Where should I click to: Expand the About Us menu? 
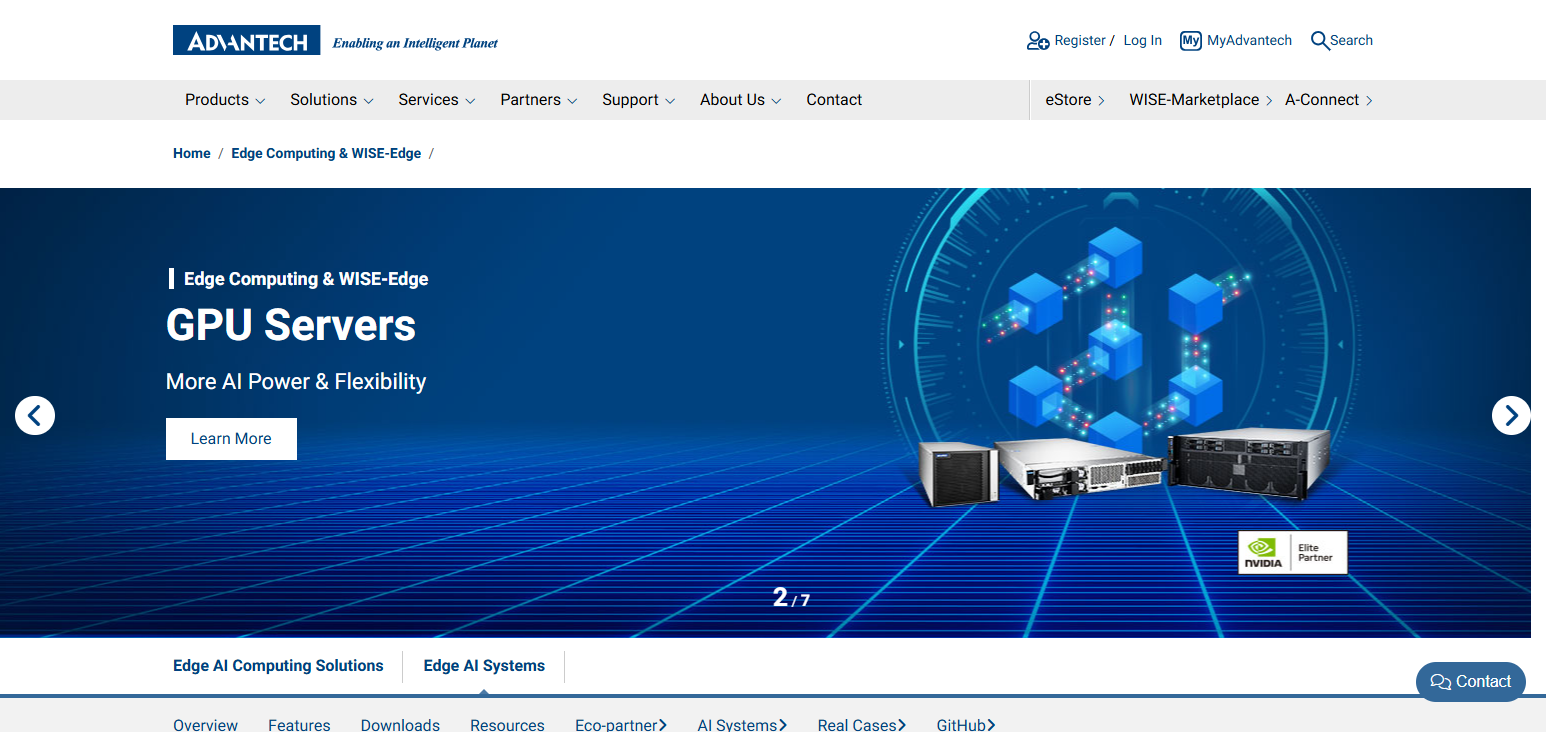click(741, 100)
